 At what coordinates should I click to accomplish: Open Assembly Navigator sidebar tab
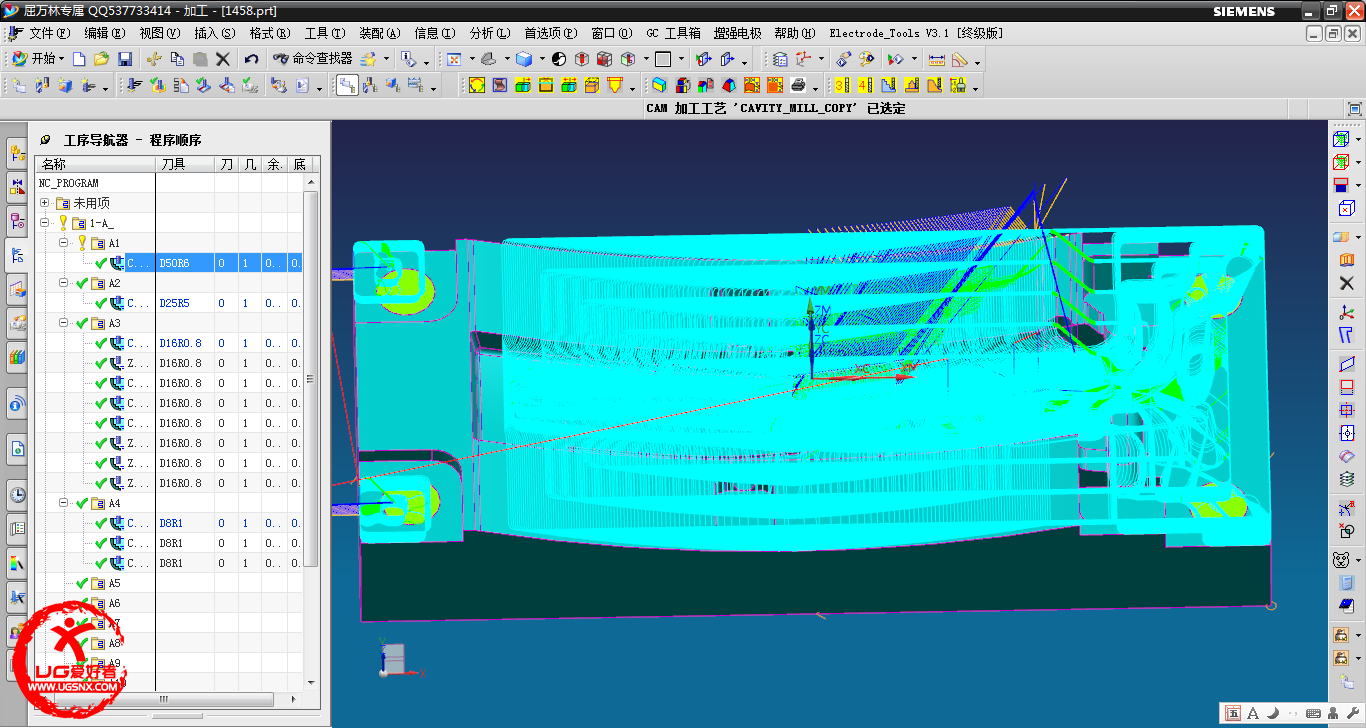click(x=17, y=153)
